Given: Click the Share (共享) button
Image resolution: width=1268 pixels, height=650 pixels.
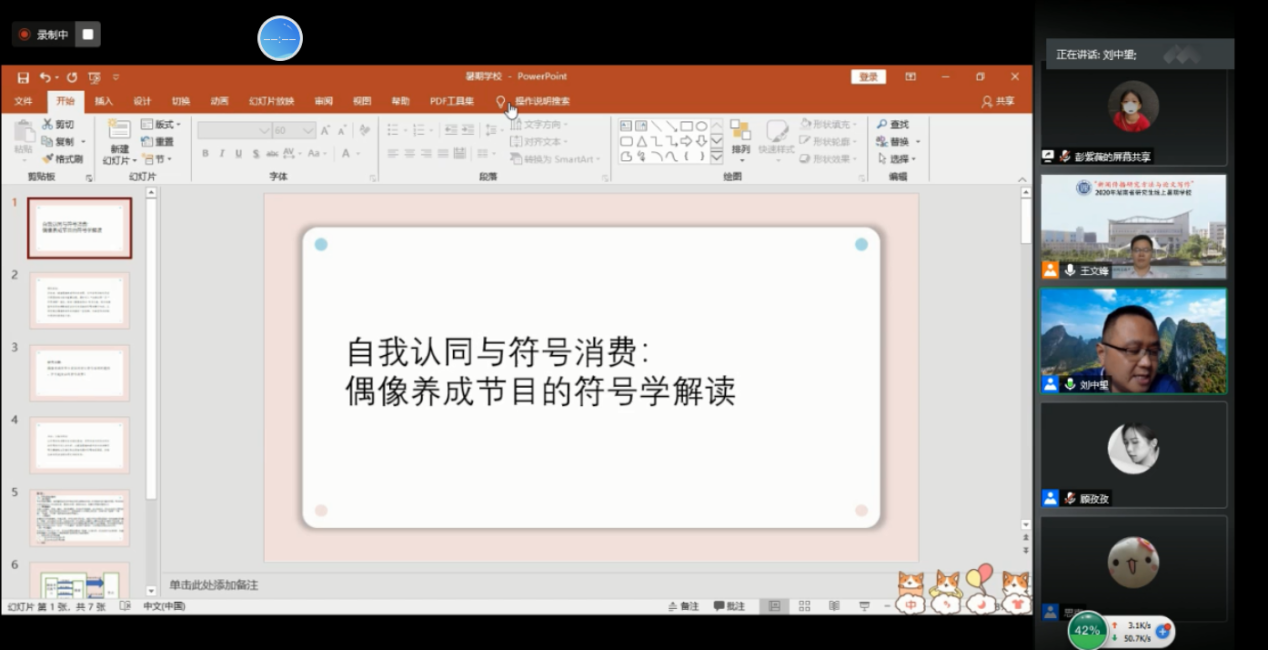Looking at the screenshot, I should click(998, 101).
